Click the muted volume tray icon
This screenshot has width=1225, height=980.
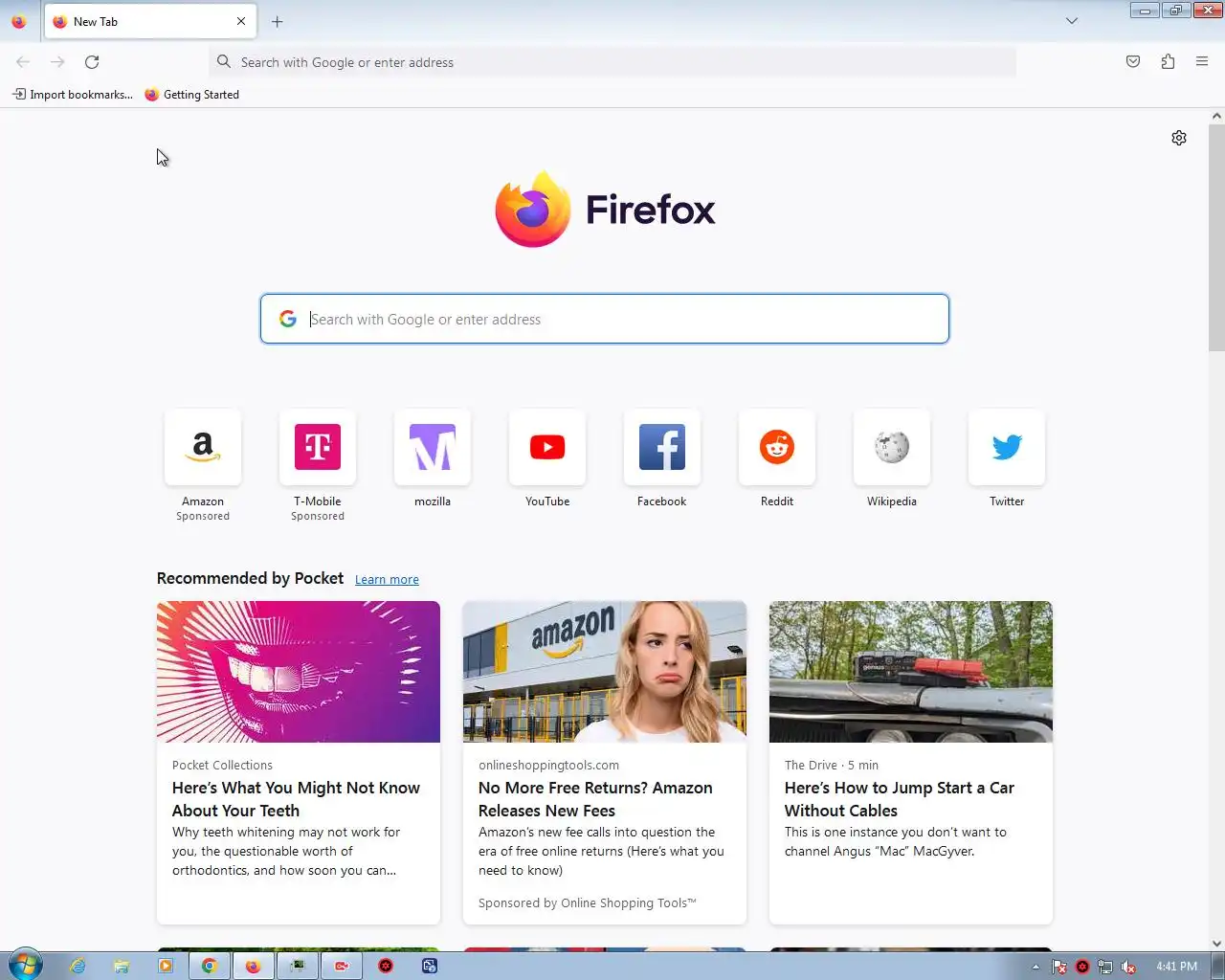1129,967
